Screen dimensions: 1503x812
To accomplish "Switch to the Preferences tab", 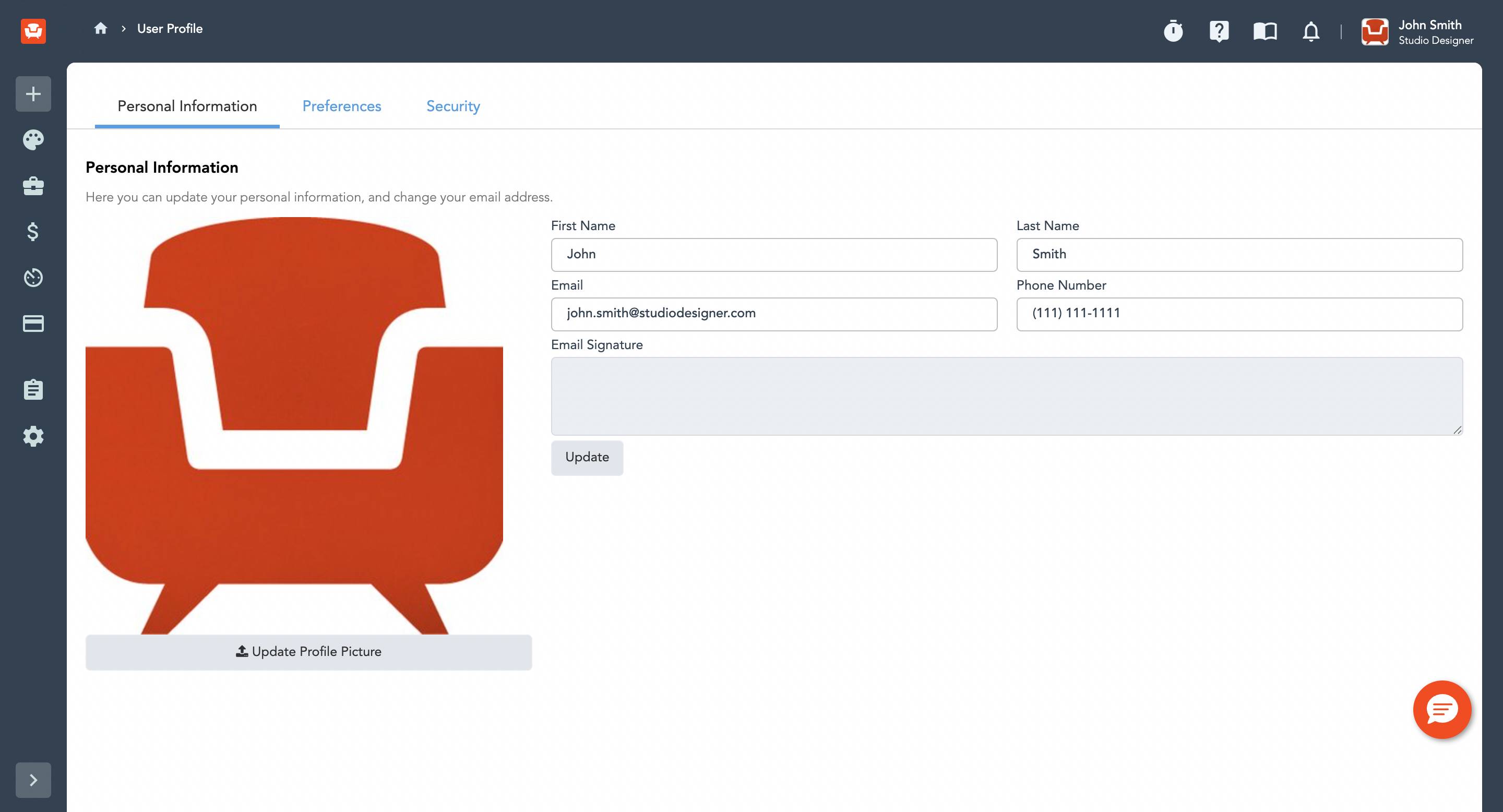I will (x=341, y=106).
